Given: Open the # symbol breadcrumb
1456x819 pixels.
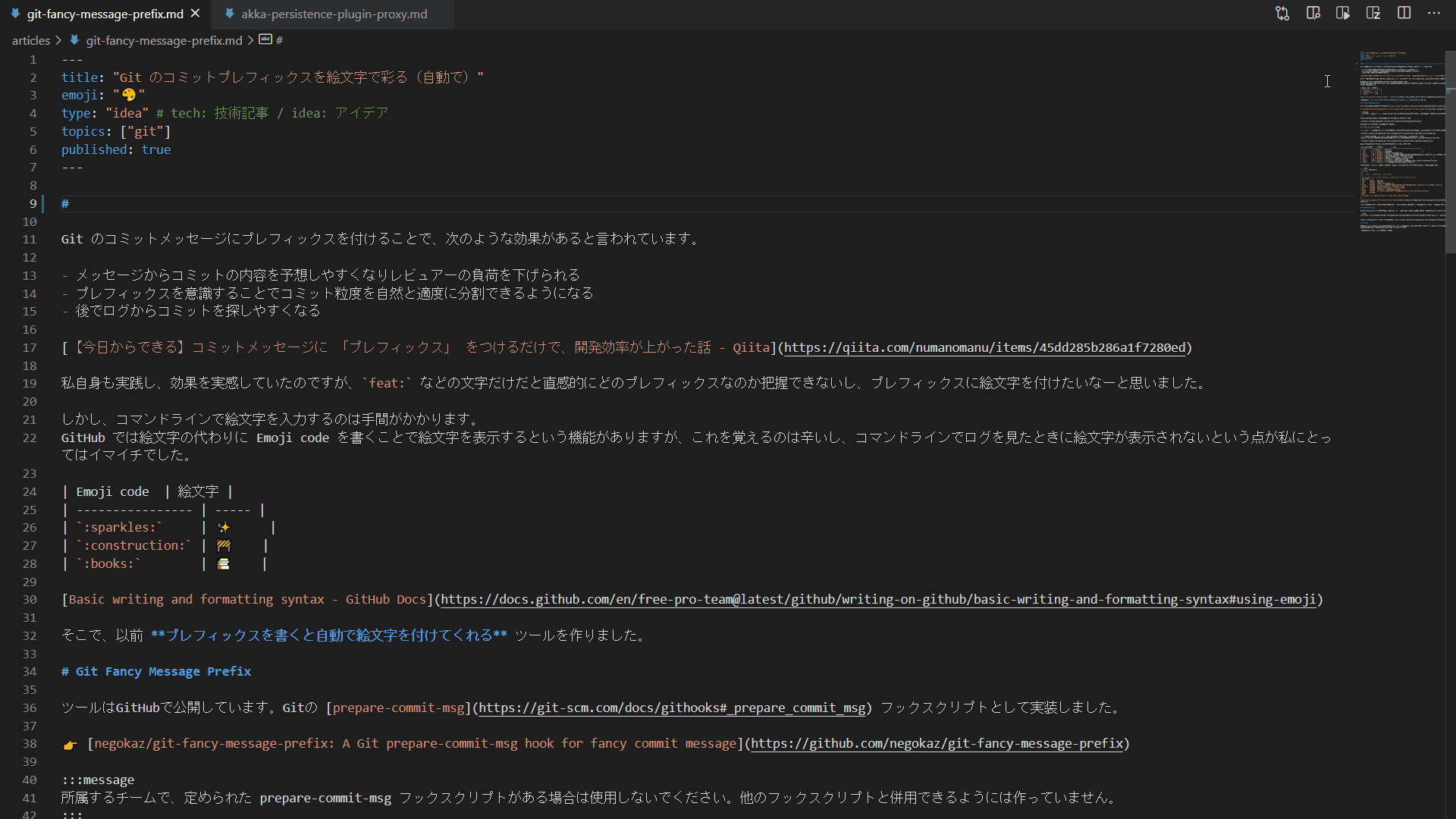Looking at the screenshot, I should [271, 40].
